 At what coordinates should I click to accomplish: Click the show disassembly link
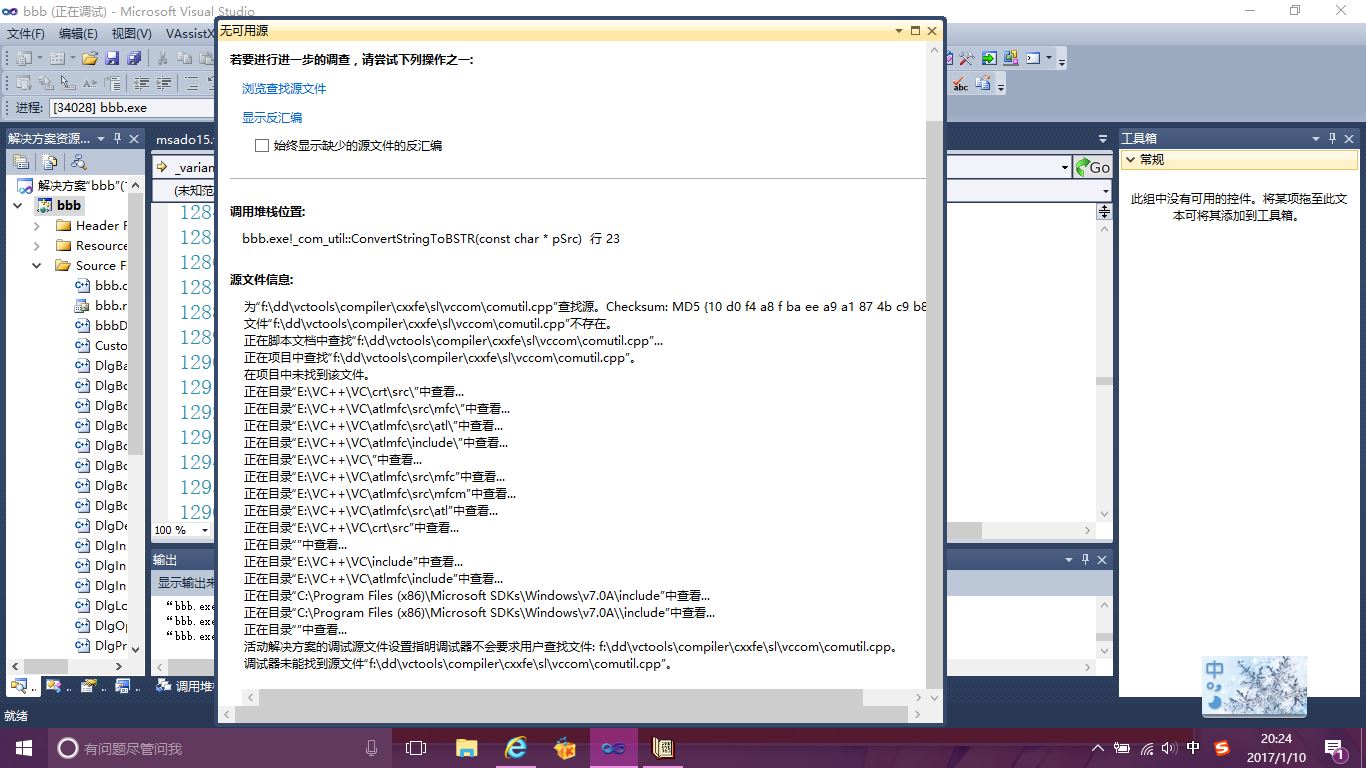(x=272, y=118)
